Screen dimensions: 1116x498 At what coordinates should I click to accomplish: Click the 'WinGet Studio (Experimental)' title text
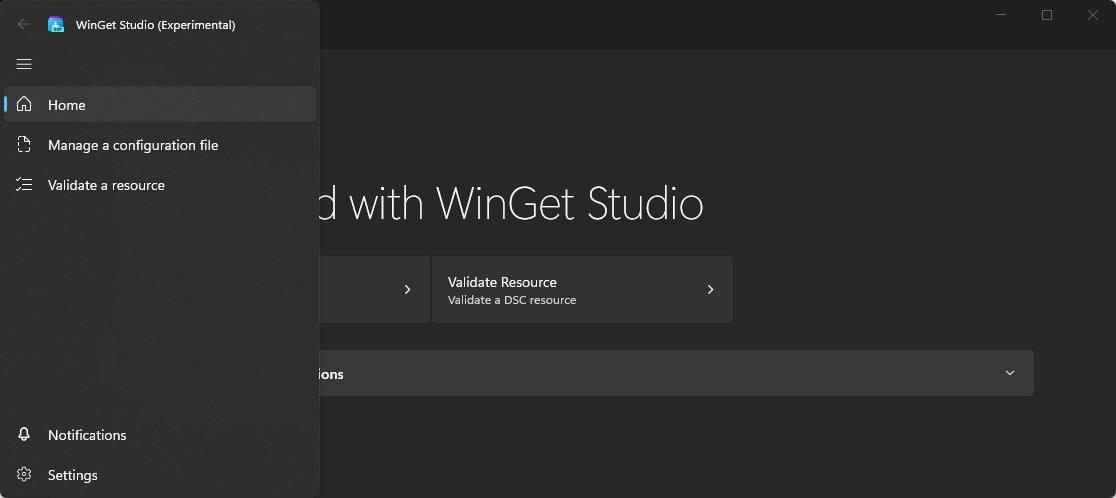pyautogui.click(x=156, y=25)
